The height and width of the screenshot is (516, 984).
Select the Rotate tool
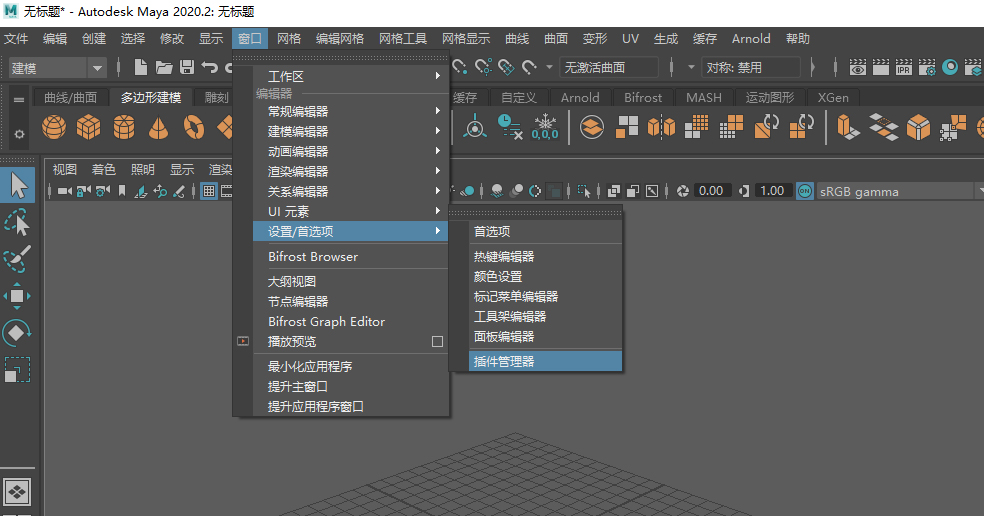pos(18,333)
